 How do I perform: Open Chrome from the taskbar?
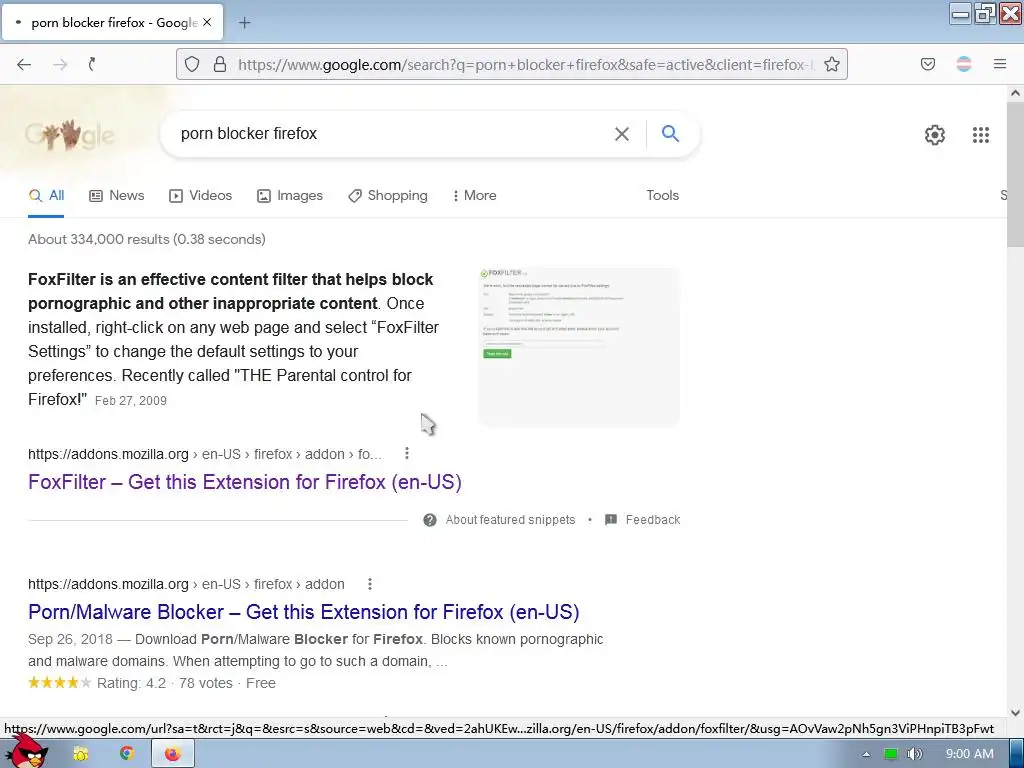click(x=127, y=754)
